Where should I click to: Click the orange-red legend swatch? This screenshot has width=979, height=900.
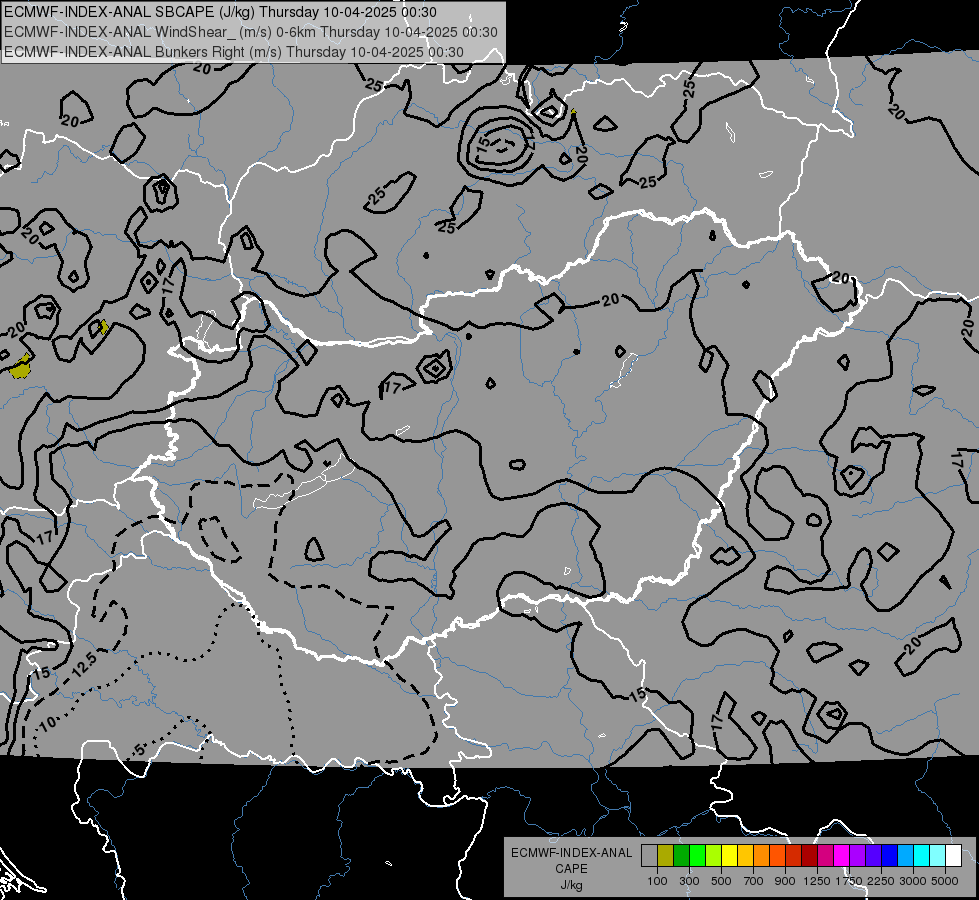click(777, 856)
